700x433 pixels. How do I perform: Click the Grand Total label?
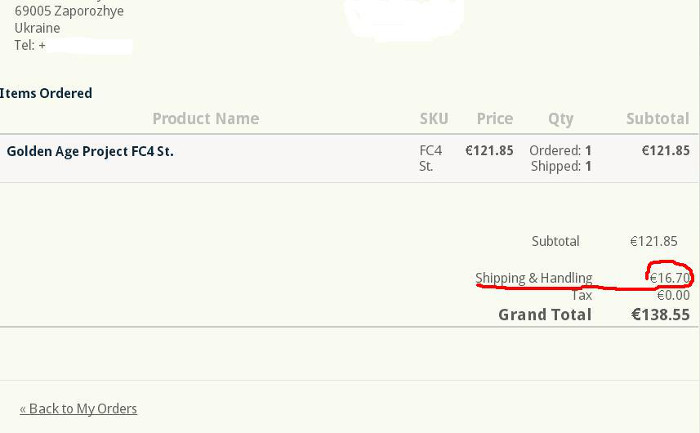click(x=545, y=314)
